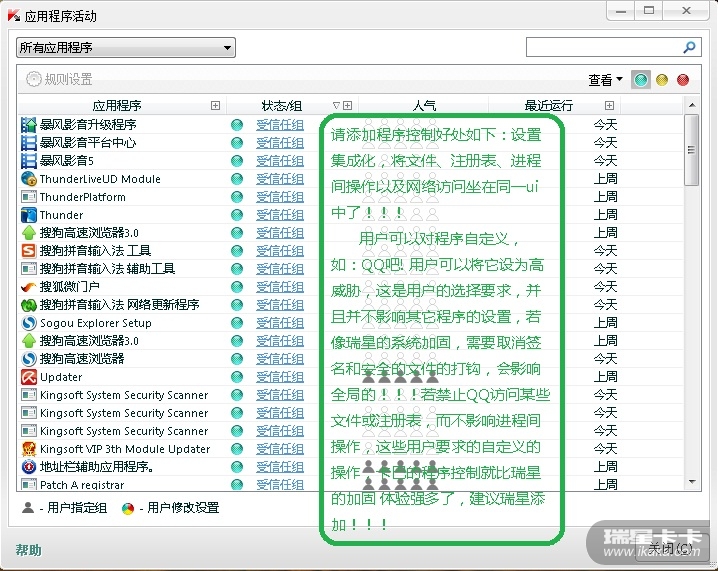
Task: Expand the 状态/组 column plus box
Action: (x=348, y=106)
